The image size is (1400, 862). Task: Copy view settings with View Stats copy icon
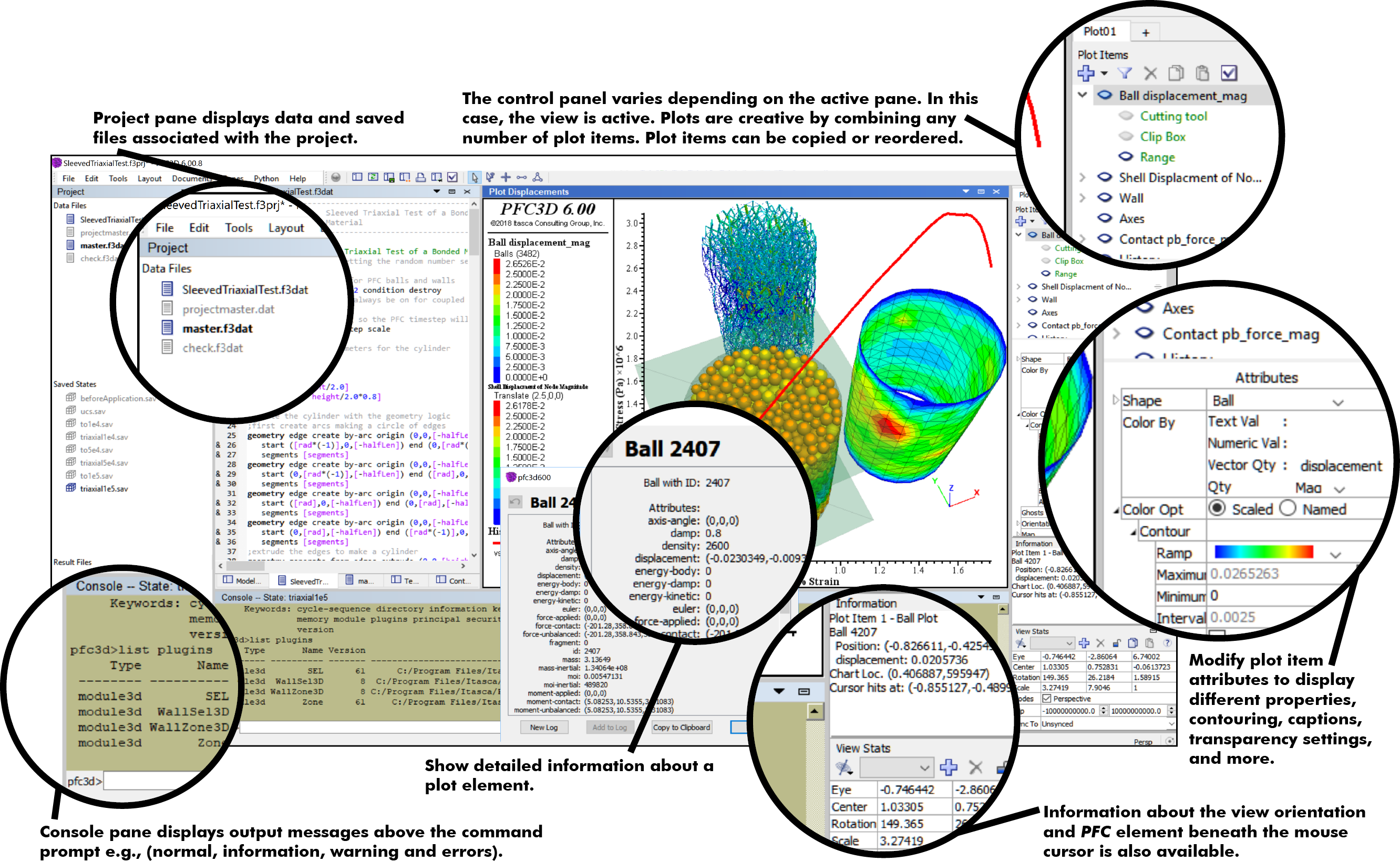pyautogui.click(x=1134, y=643)
